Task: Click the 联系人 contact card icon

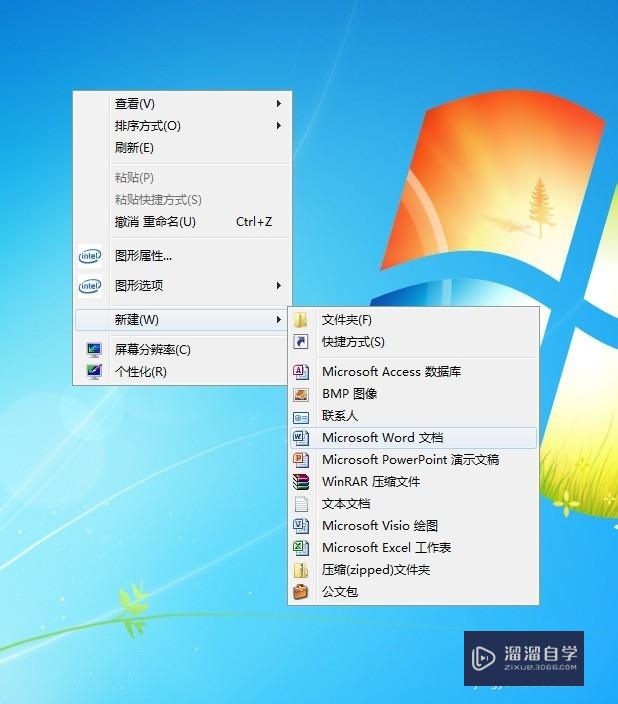Action: click(x=301, y=418)
